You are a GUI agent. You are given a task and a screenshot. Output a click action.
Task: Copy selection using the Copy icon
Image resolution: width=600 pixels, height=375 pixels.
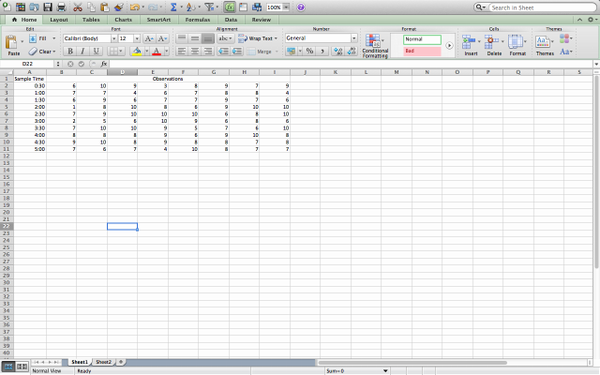[x=91, y=7]
